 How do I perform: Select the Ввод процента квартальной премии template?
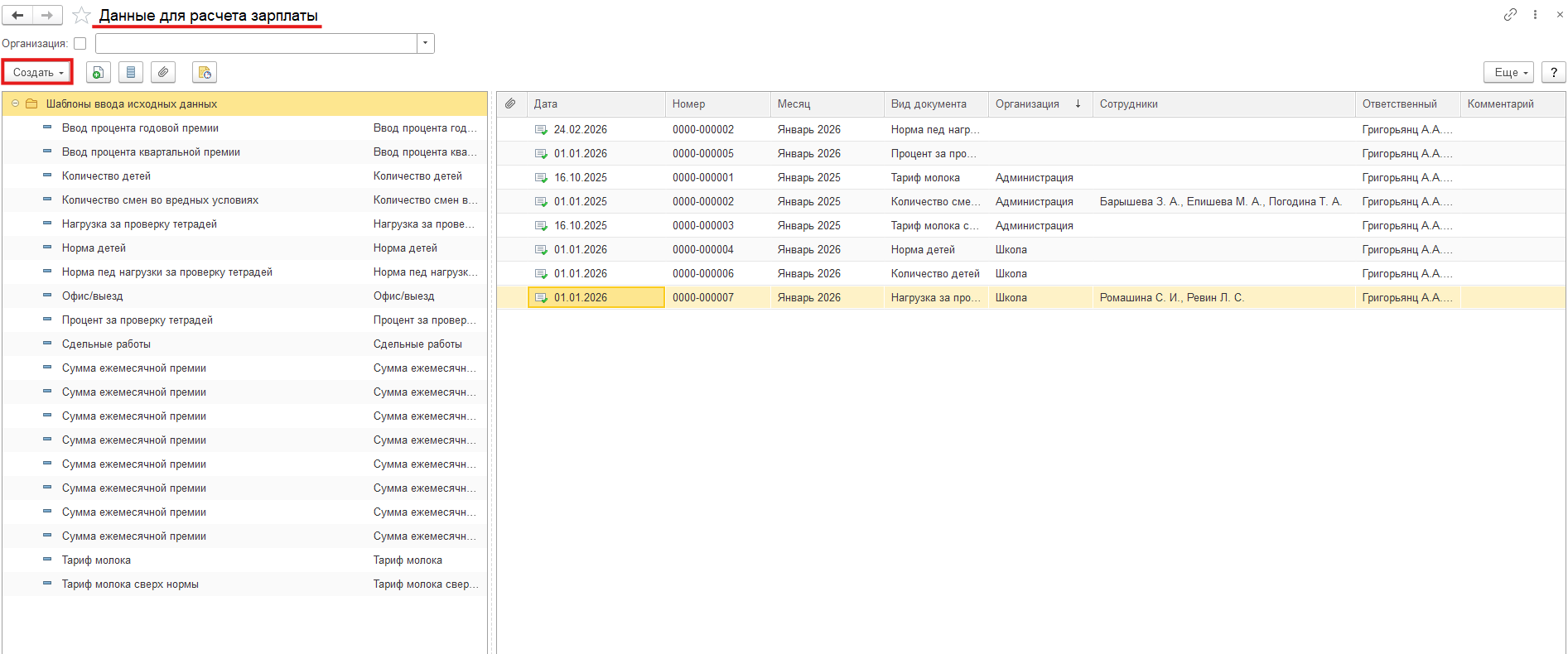245,152
